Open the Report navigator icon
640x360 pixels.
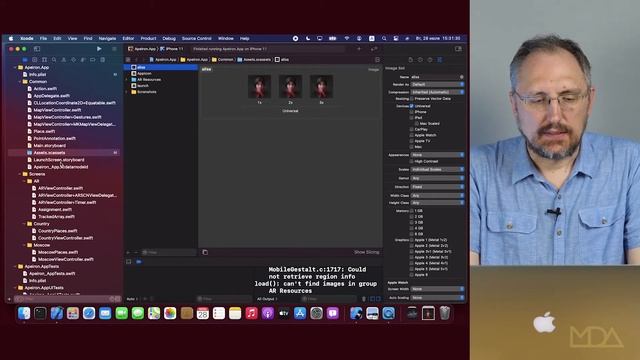pyautogui.click(x=102, y=60)
